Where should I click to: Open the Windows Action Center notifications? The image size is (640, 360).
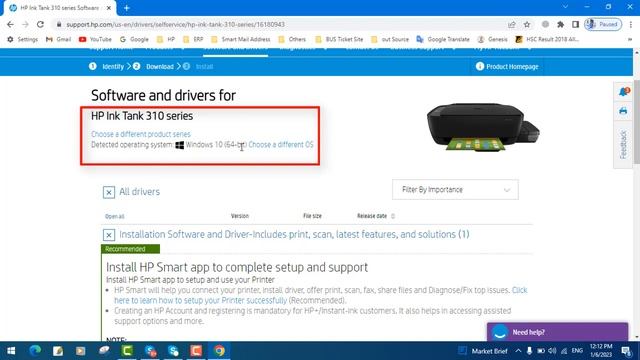627,351
